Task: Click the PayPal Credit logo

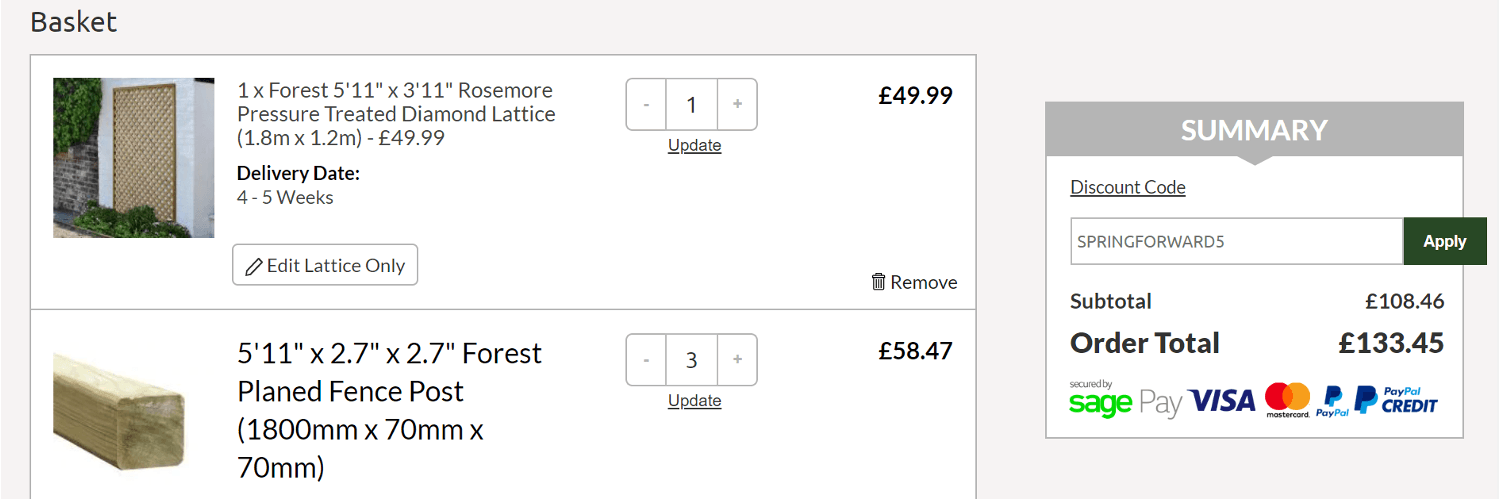Action: pos(1396,400)
